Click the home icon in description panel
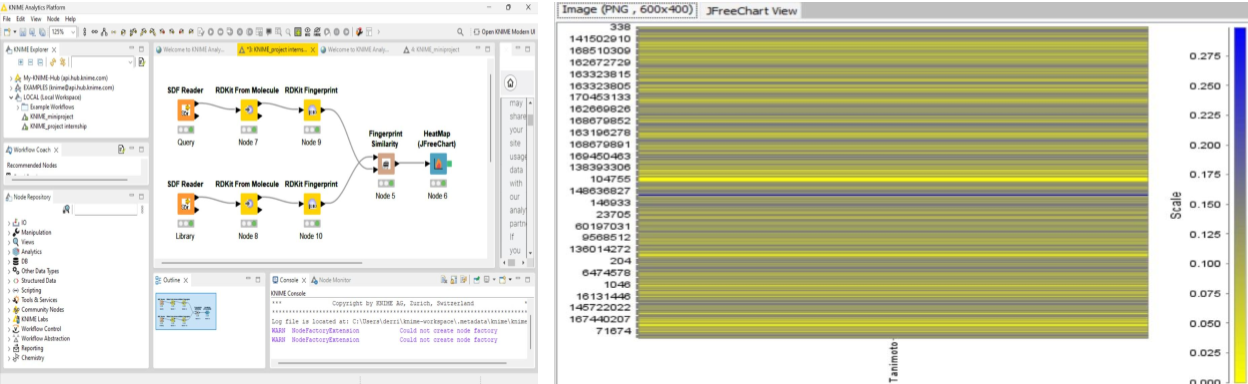 point(511,83)
